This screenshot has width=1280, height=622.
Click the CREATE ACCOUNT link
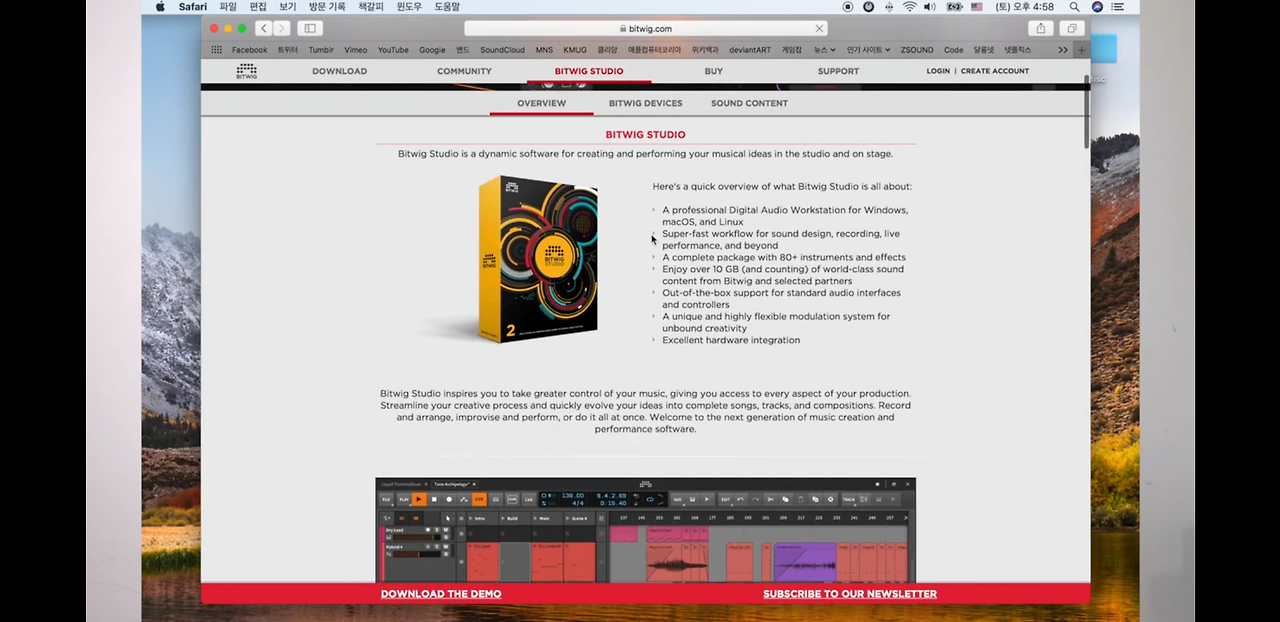tap(995, 71)
